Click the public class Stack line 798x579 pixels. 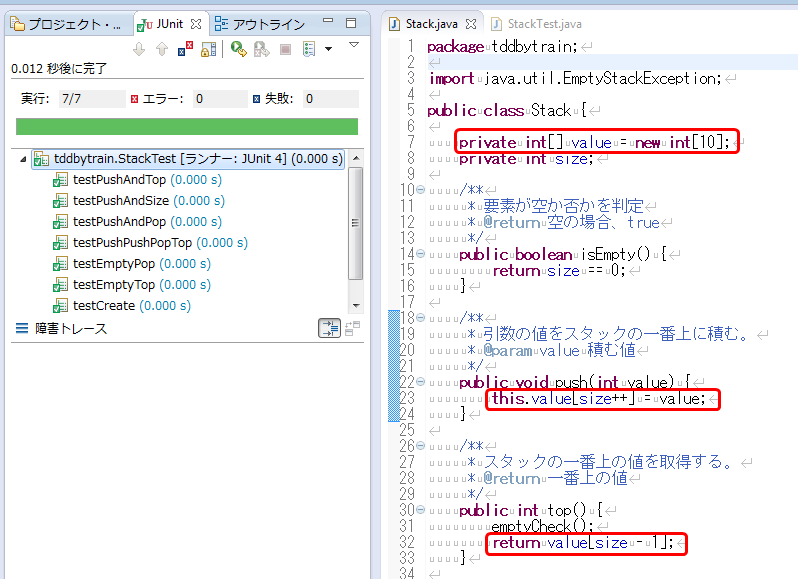coord(507,110)
